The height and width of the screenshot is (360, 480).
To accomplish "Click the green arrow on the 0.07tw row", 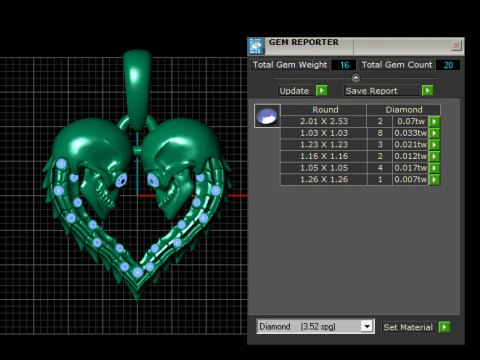I will (x=434, y=121).
